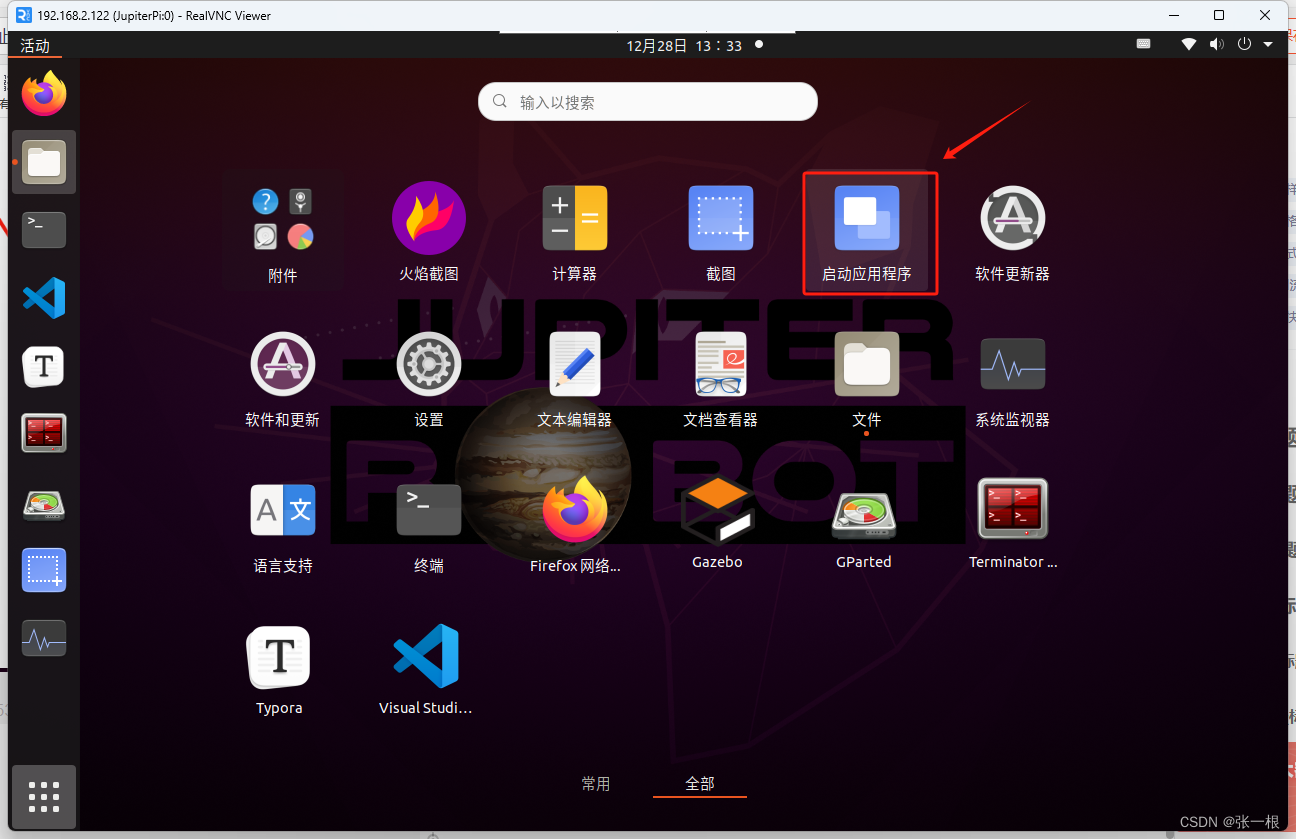1296x839 pixels.
Task: Click Firefox icon in the dock
Action: (44, 95)
